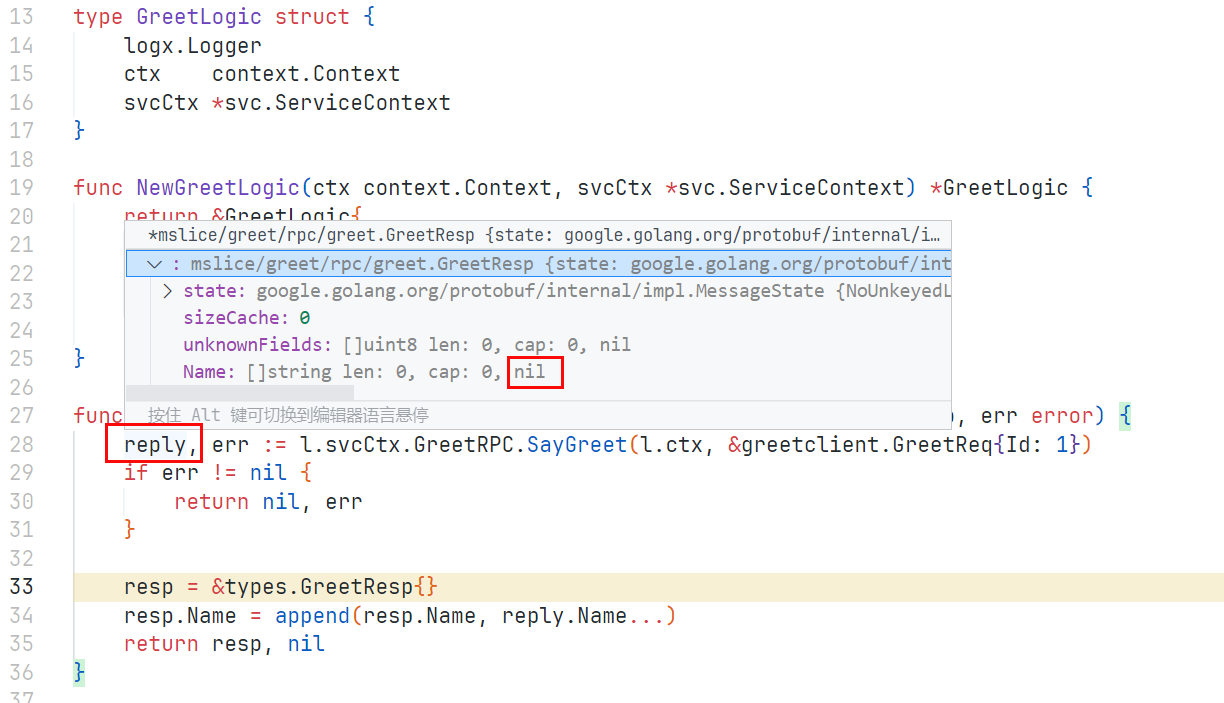Click the NewGreetLogic function name
The image size is (1224, 703).
click(x=217, y=187)
